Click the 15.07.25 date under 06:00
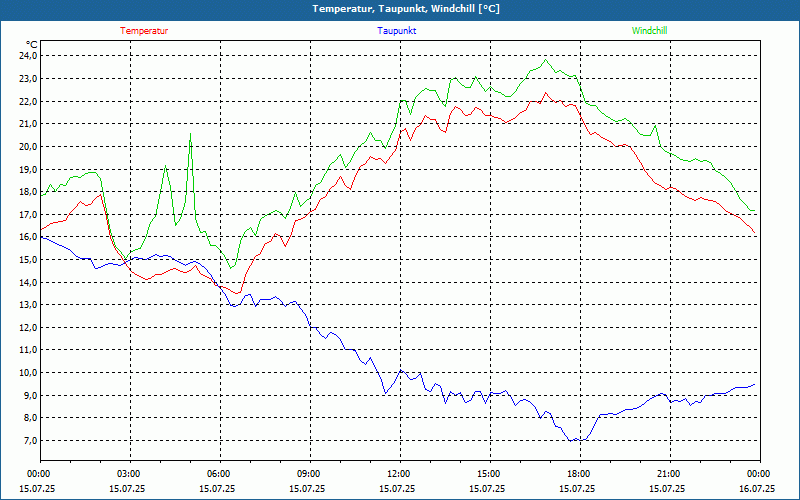The image size is (800, 500). click(x=217, y=488)
